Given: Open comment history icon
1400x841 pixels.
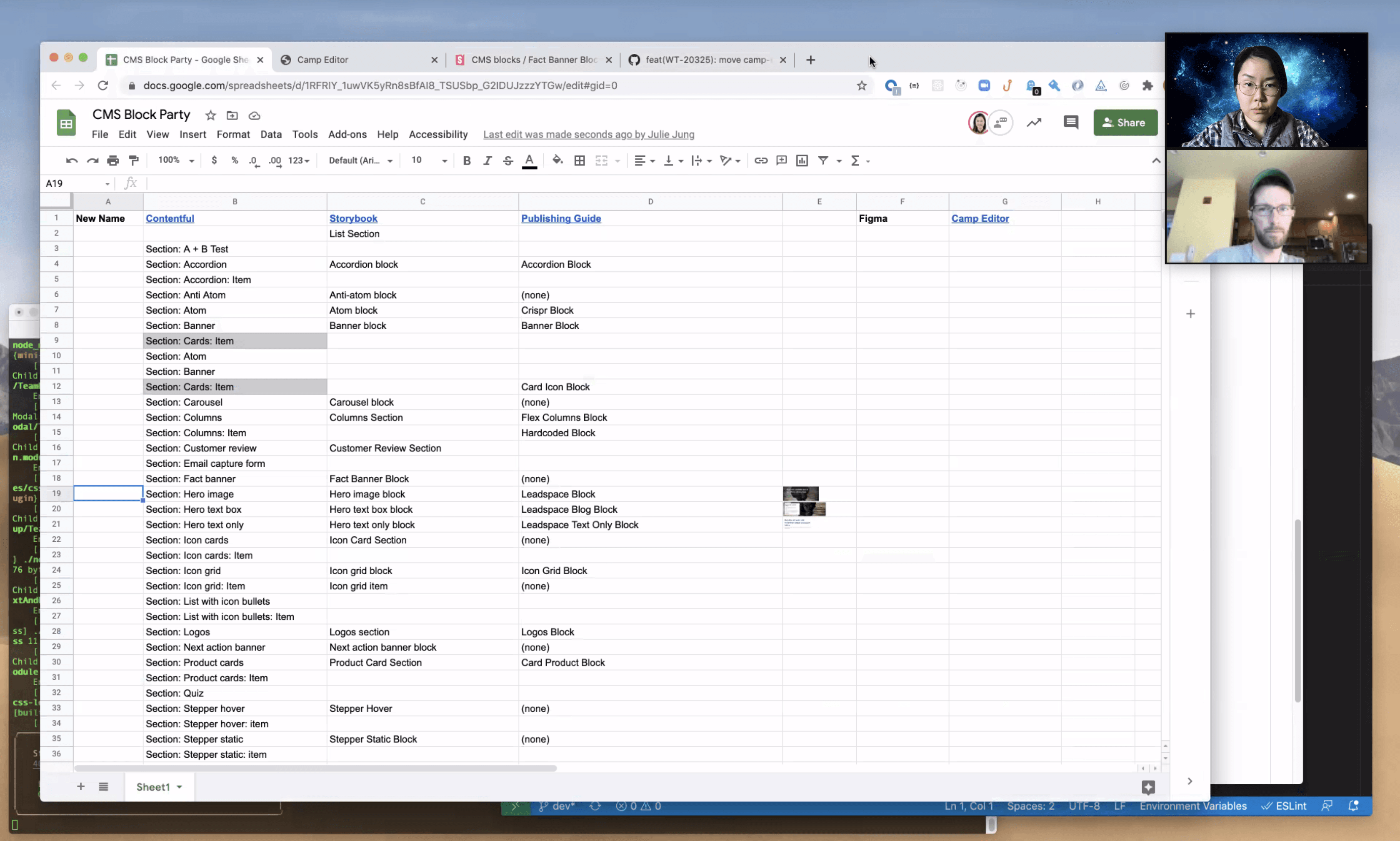Looking at the screenshot, I should point(1070,123).
